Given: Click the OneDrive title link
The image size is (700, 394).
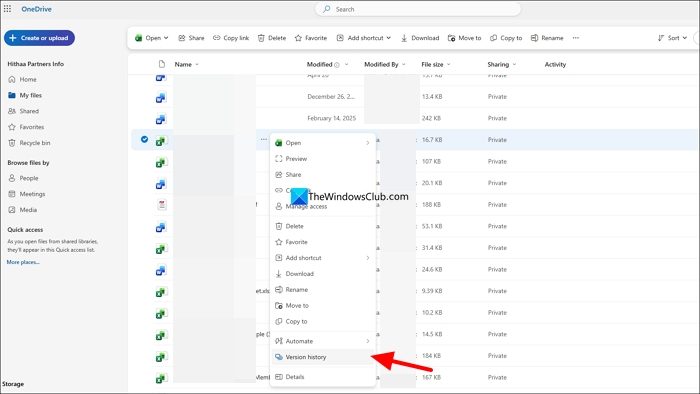Looking at the screenshot, I should pyautogui.click(x=36, y=9).
